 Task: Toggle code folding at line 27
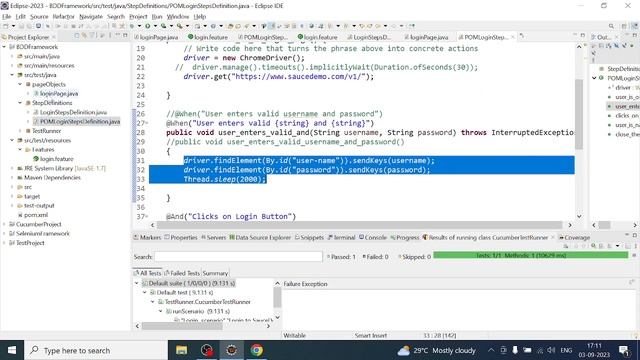pos(147,123)
